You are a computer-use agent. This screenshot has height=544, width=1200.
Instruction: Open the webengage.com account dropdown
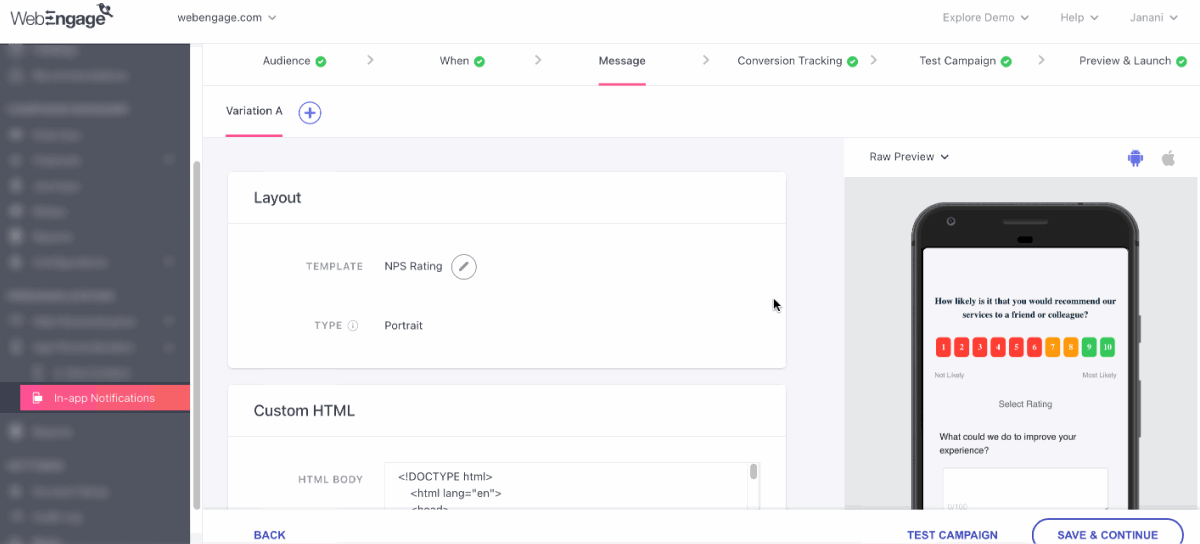[227, 17]
